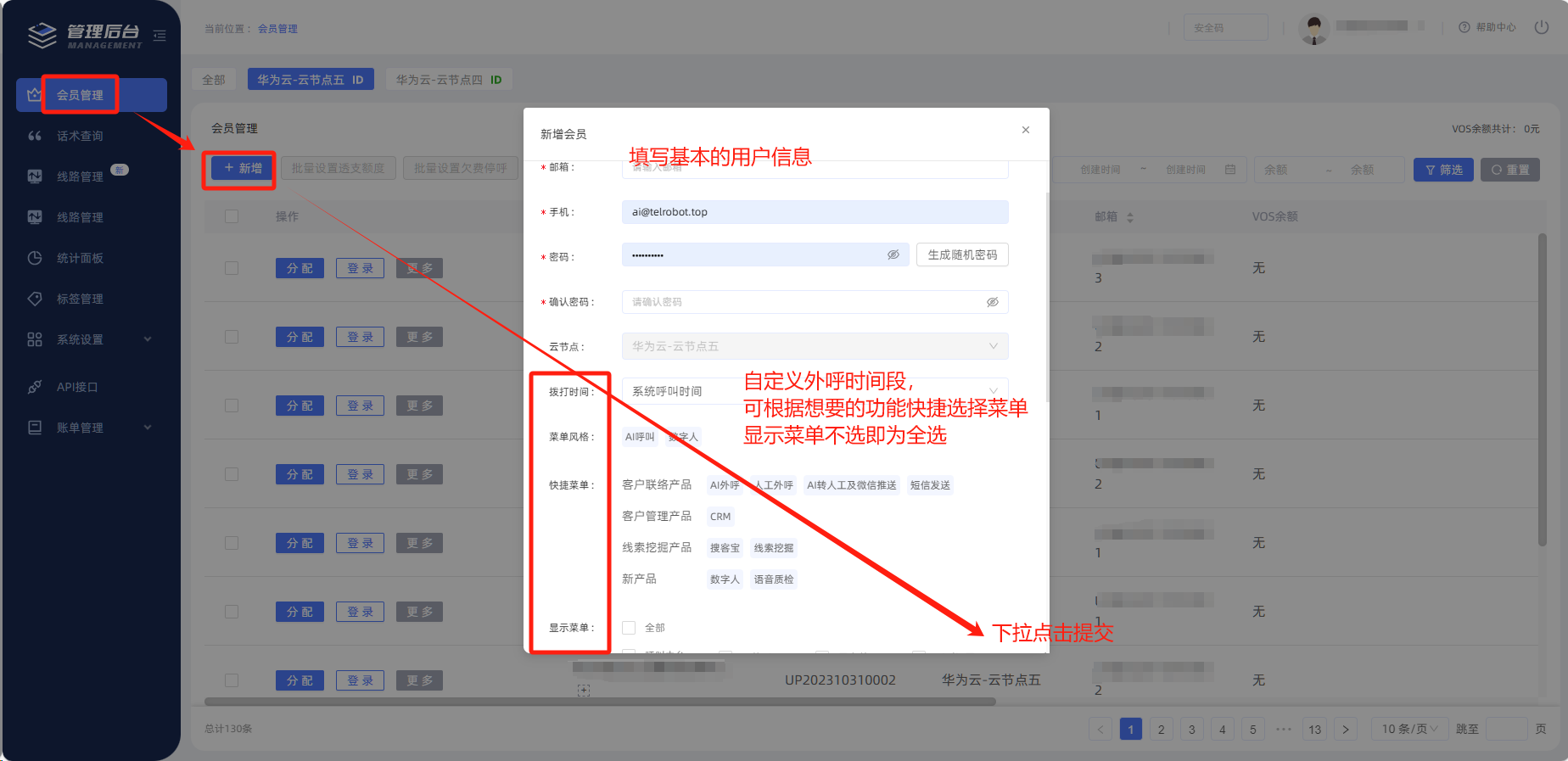Go to page 2

coord(1162,729)
